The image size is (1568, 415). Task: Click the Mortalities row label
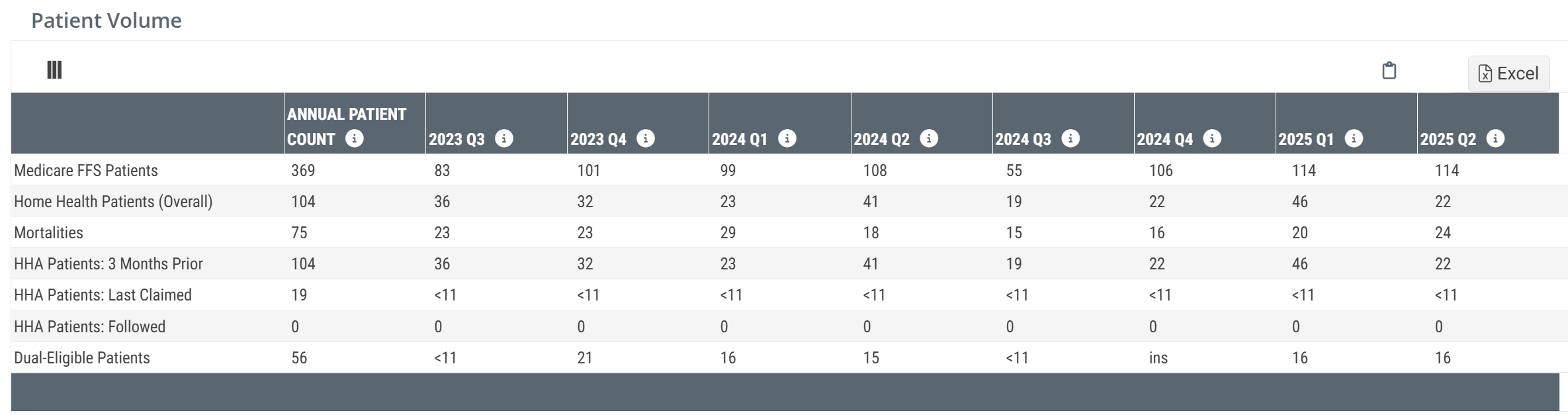pos(48,233)
